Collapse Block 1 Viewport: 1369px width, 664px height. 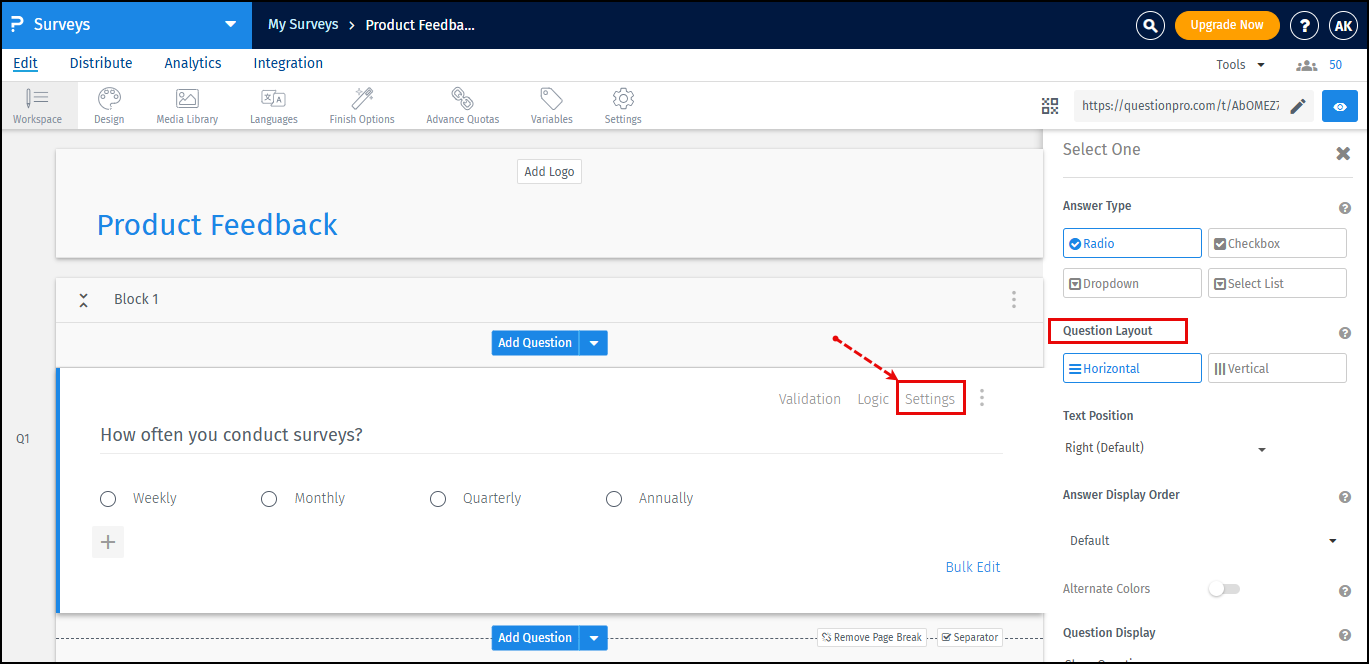click(83, 299)
